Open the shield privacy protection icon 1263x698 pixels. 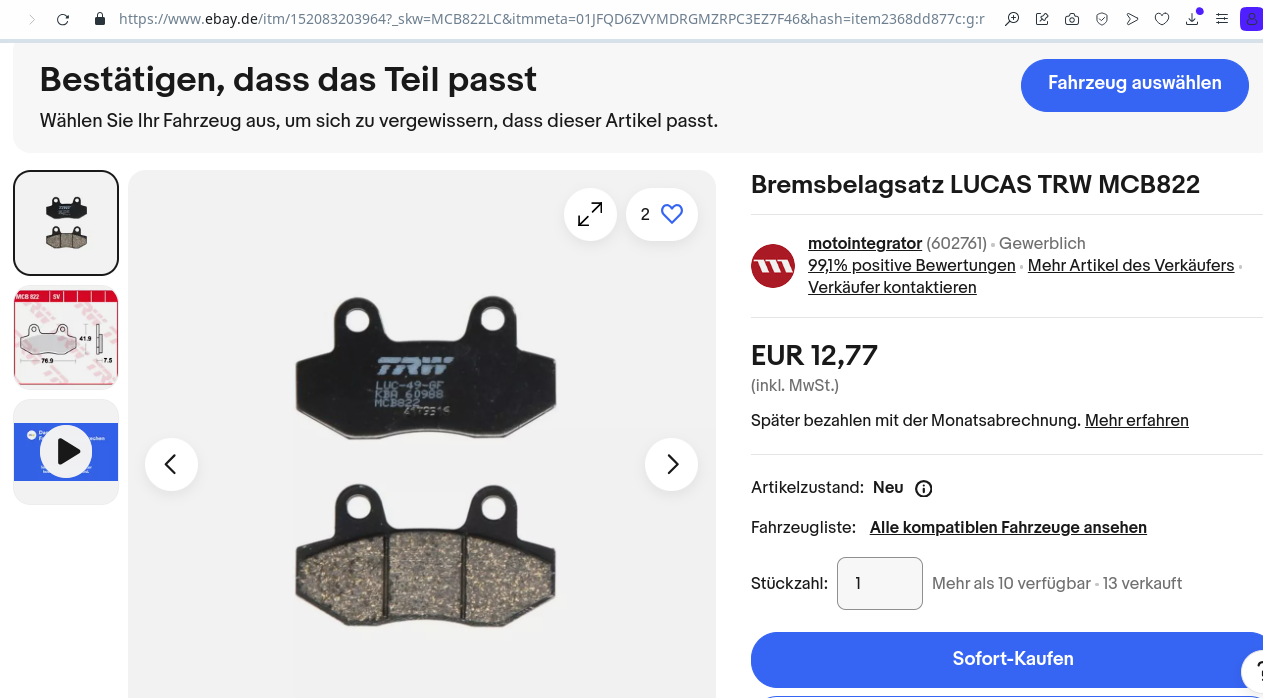(x=1102, y=19)
